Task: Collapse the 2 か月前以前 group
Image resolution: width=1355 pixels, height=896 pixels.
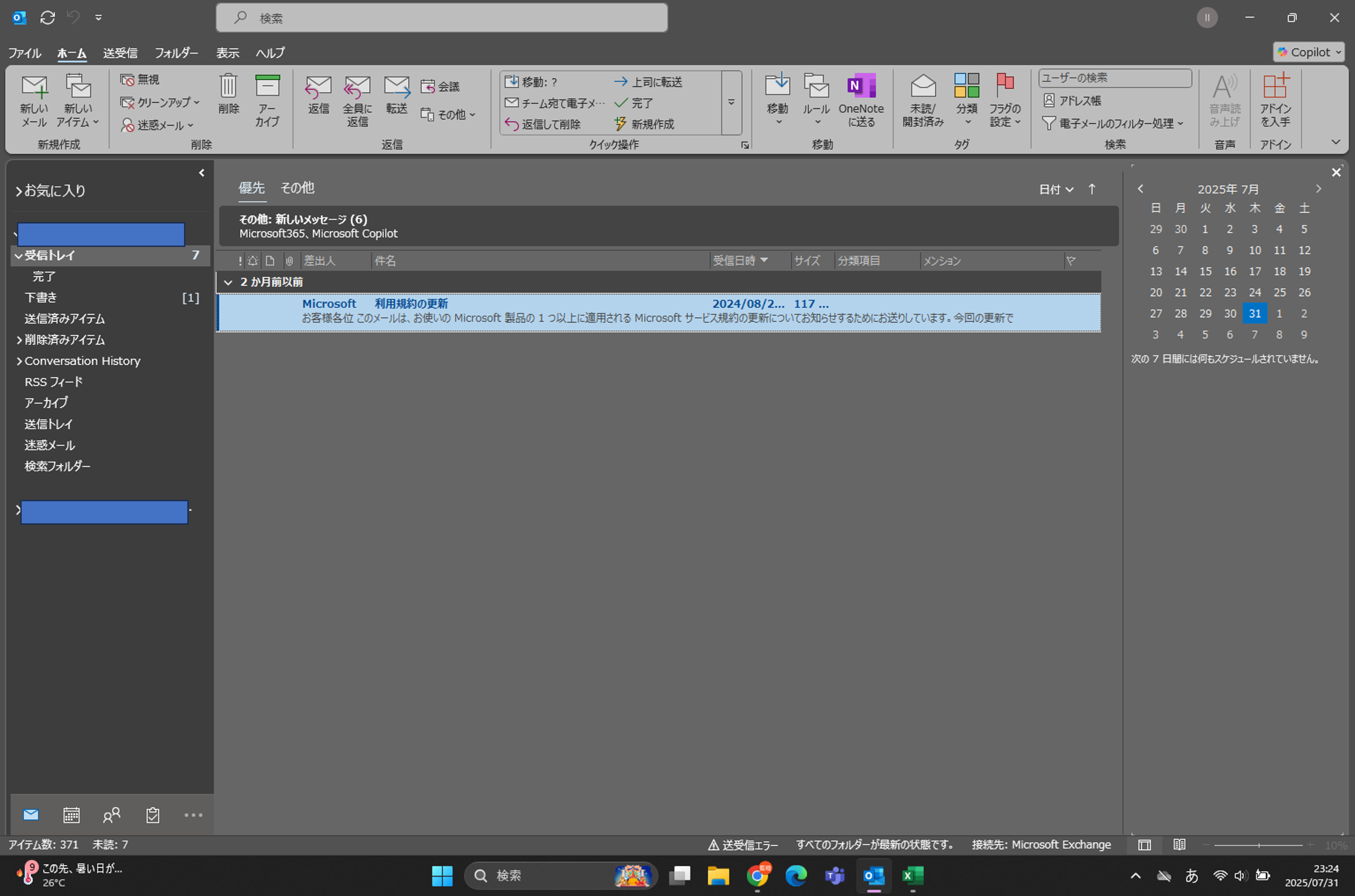Action: 228,282
